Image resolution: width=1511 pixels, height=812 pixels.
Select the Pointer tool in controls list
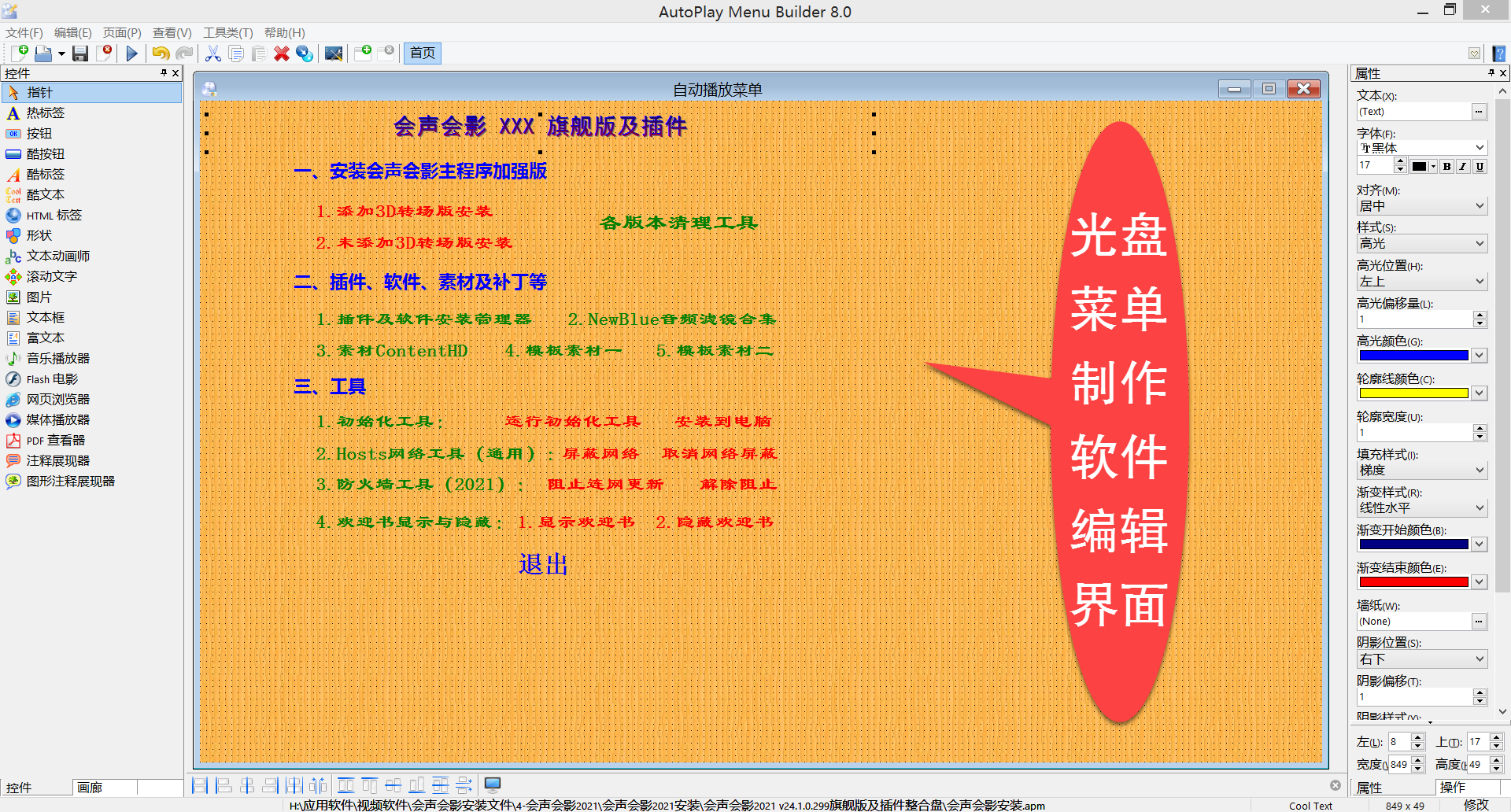[91, 92]
